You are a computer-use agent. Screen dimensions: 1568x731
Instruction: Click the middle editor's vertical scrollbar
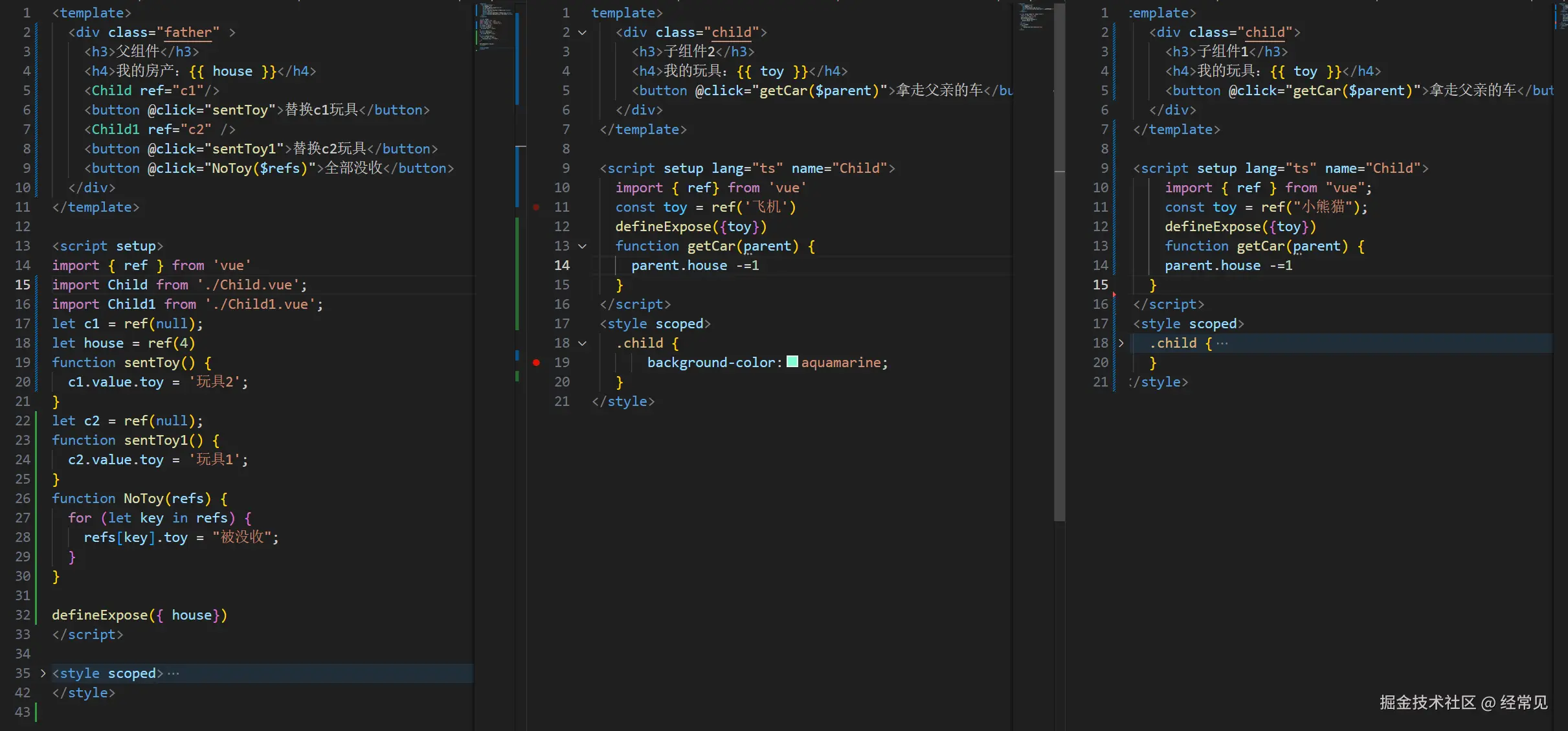[1059, 259]
